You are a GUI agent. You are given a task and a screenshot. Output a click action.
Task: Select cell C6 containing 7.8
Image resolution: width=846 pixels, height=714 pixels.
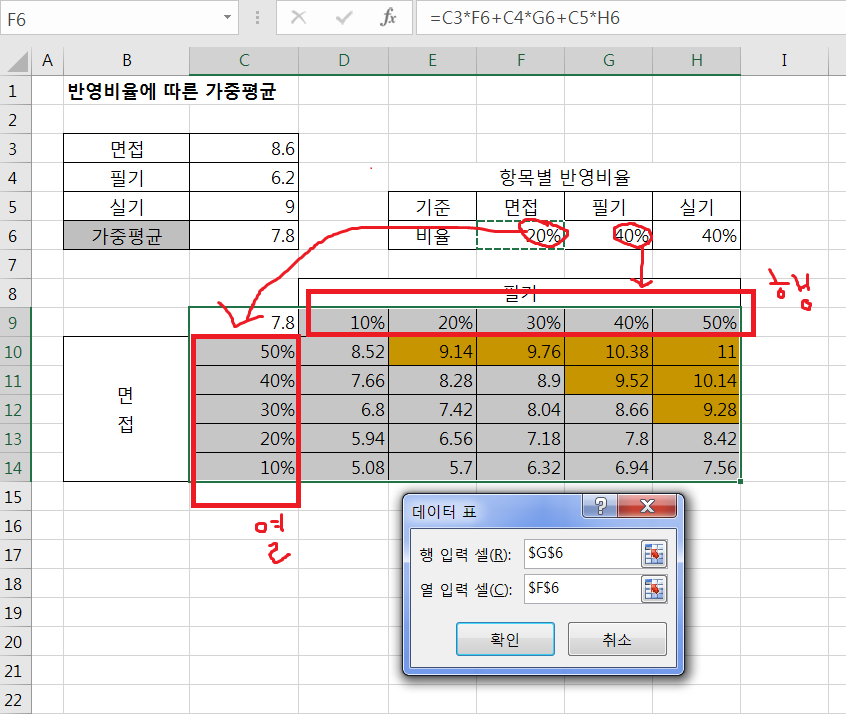click(x=244, y=236)
